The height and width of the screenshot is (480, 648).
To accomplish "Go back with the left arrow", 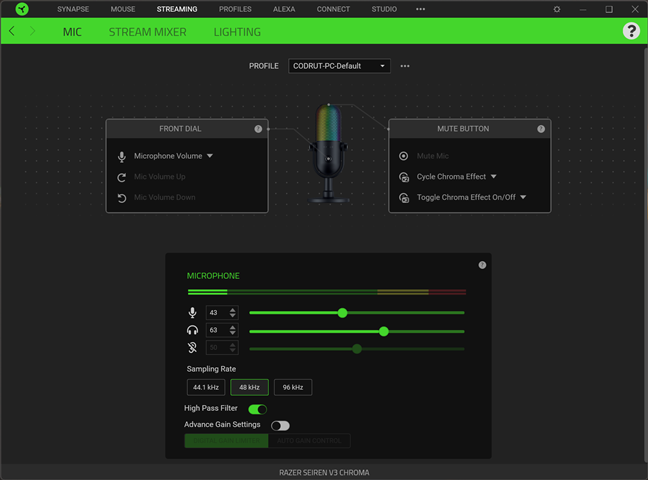I will pos(12,31).
